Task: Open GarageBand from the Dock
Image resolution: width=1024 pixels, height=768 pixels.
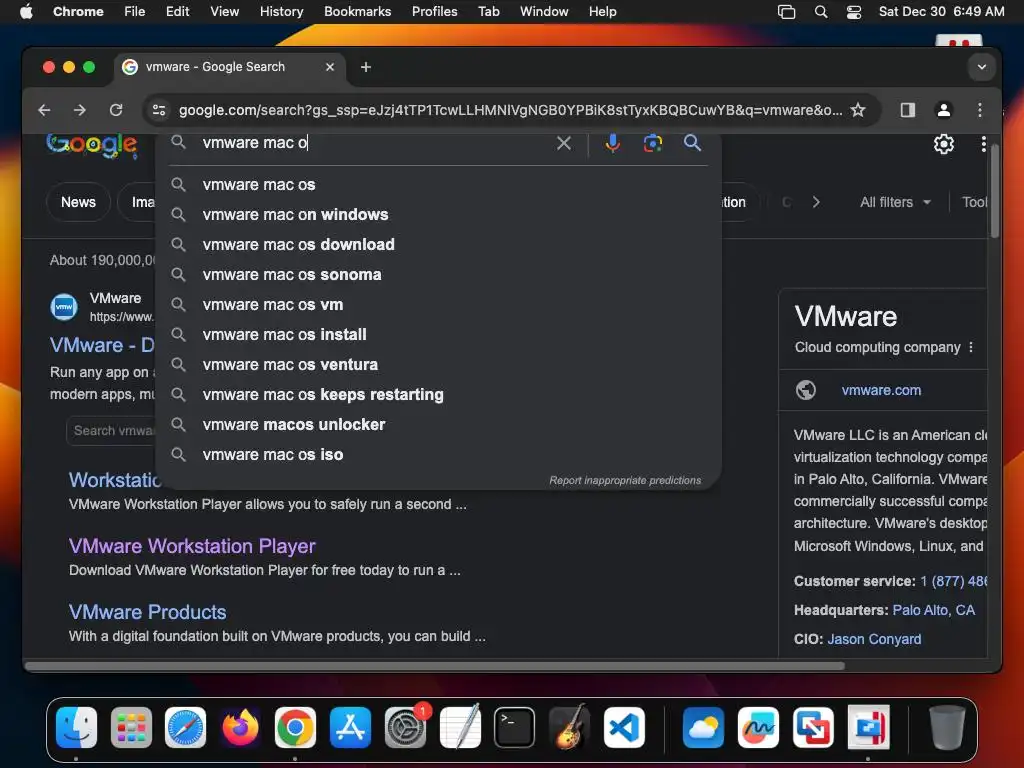Action: 569,727
